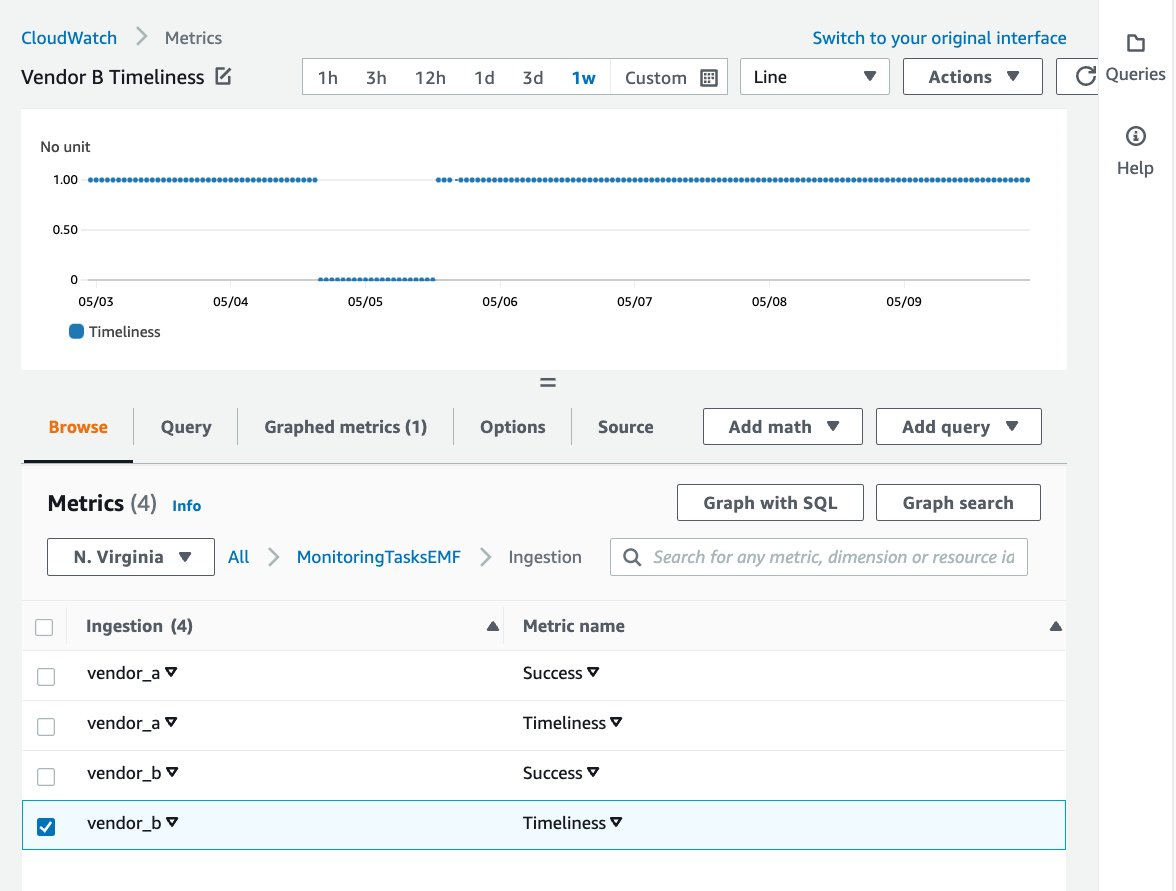Check the vendor_a Success metric
1176x891 pixels.
pos(45,676)
